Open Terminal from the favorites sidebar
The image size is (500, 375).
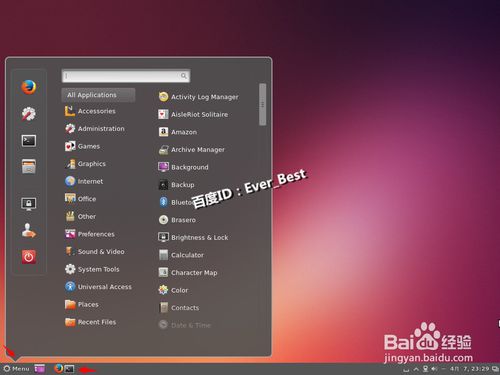tap(29, 141)
